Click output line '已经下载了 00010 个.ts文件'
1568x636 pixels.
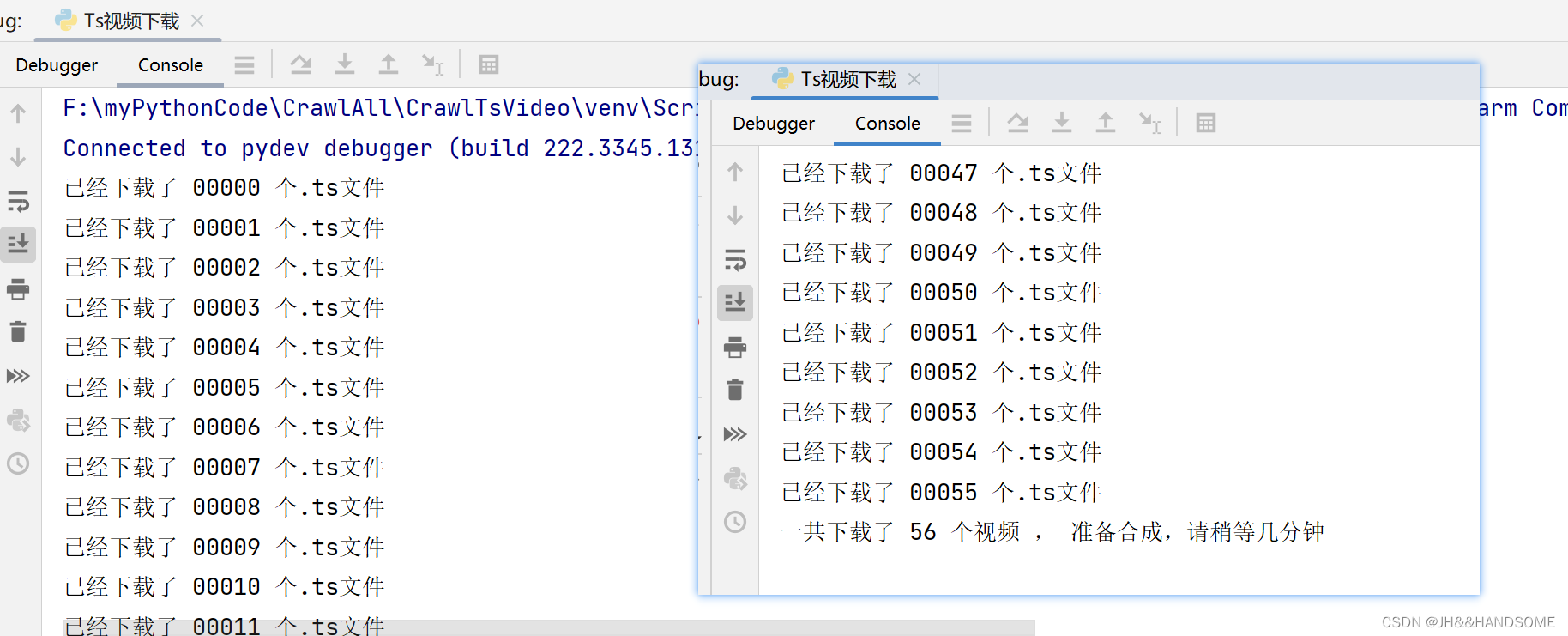pyautogui.click(x=224, y=587)
